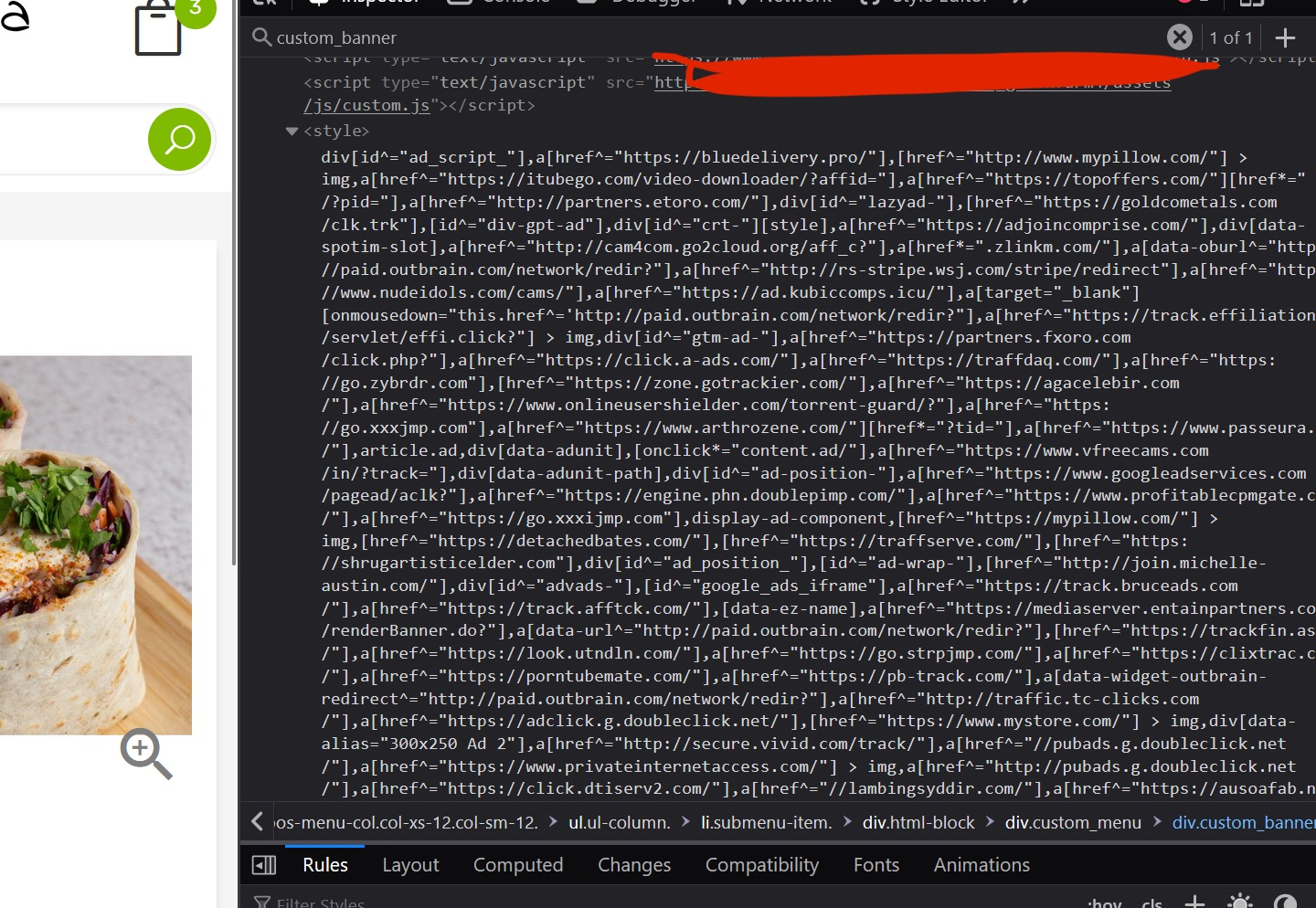This screenshot has height=908, width=1316.
Task: Show the Animations tab
Action: coord(982,865)
